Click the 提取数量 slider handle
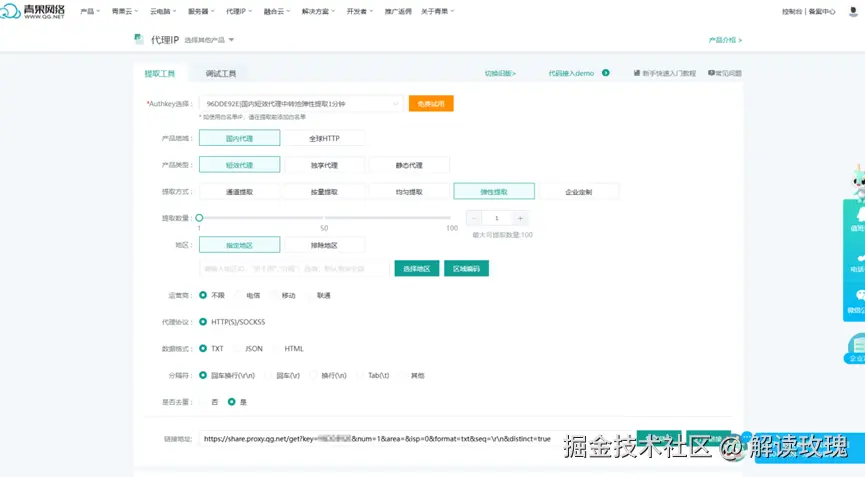 point(199,218)
